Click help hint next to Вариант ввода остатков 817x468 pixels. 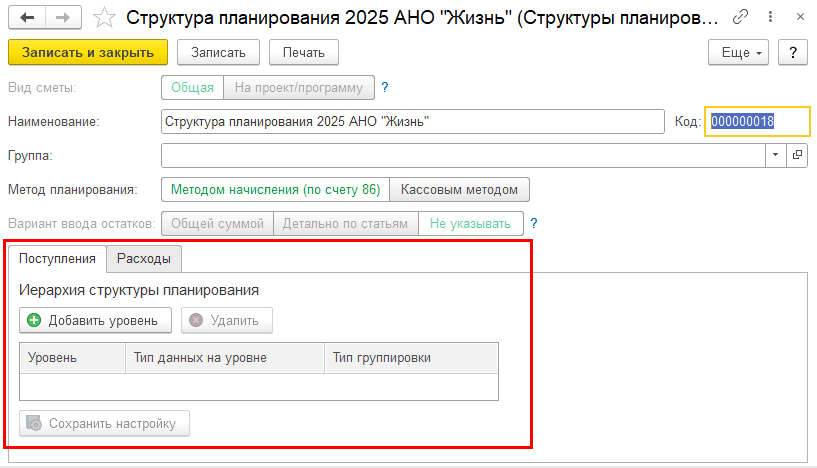click(x=533, y=223)
